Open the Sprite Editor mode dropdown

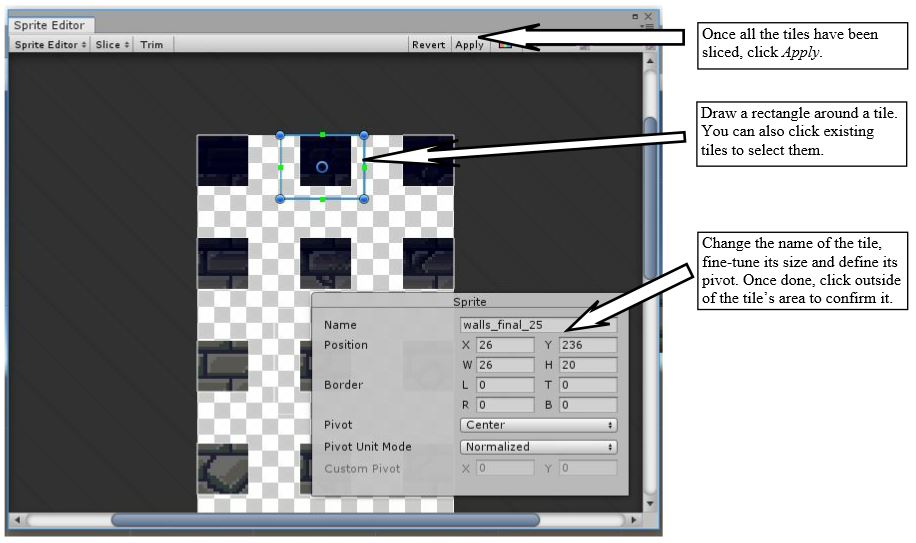click(x=50, y=44)
